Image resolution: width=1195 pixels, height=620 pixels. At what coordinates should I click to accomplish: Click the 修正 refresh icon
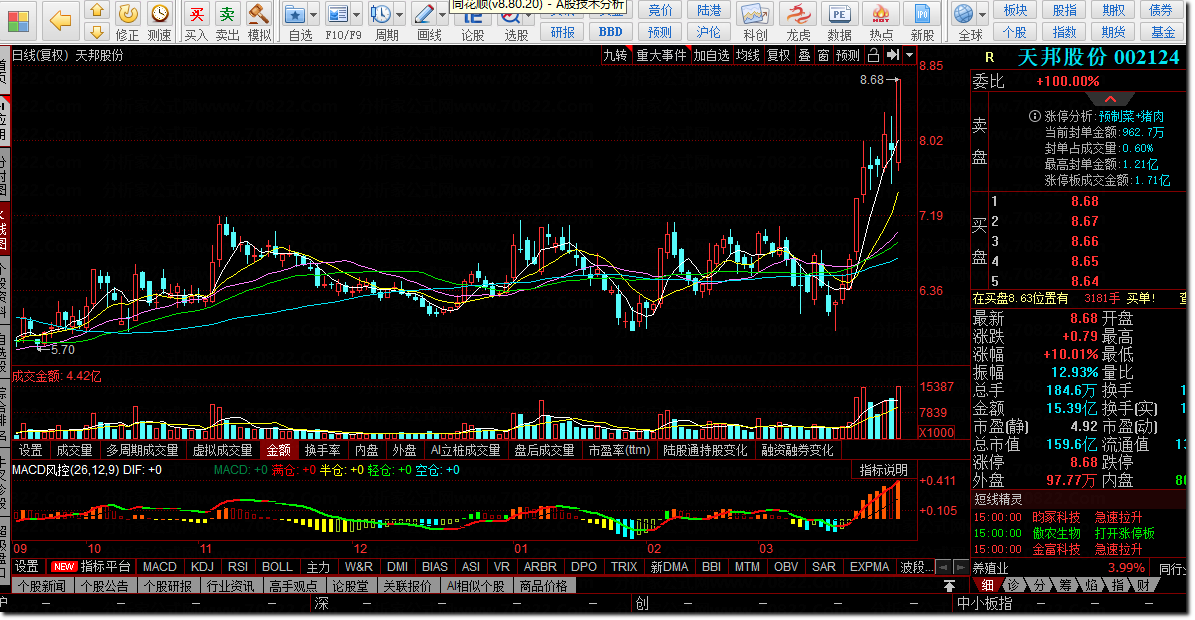click(x=127, y=14)
